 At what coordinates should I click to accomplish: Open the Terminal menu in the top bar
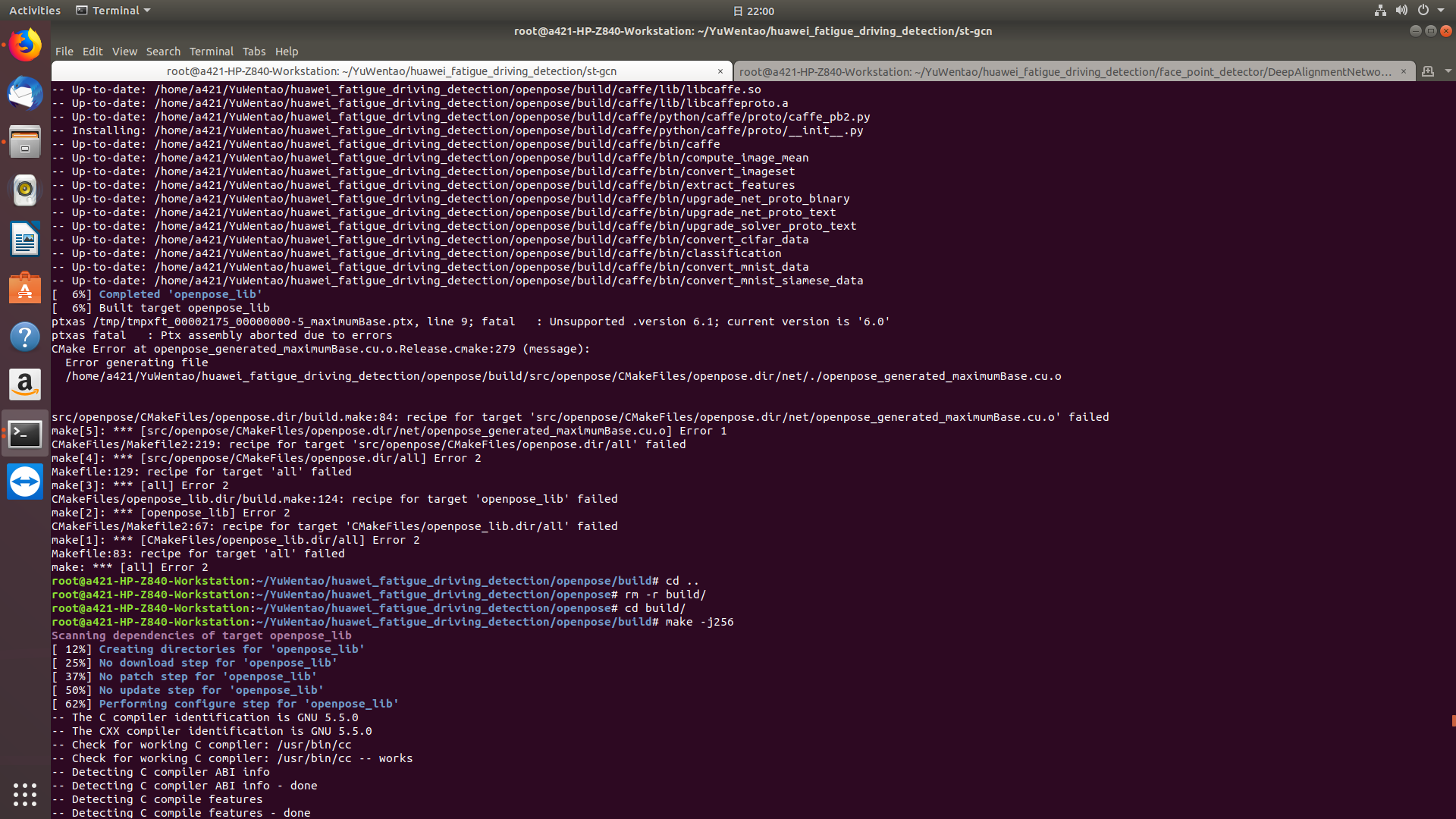tap(112, 10)
